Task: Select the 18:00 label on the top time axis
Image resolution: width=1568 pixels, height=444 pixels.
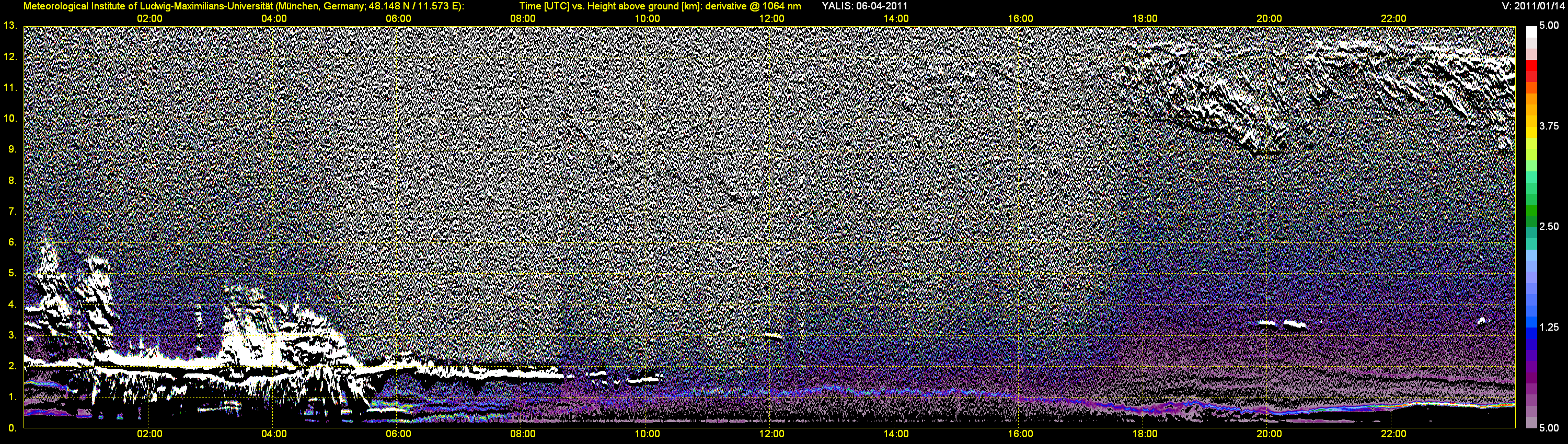Action: 1144,19
